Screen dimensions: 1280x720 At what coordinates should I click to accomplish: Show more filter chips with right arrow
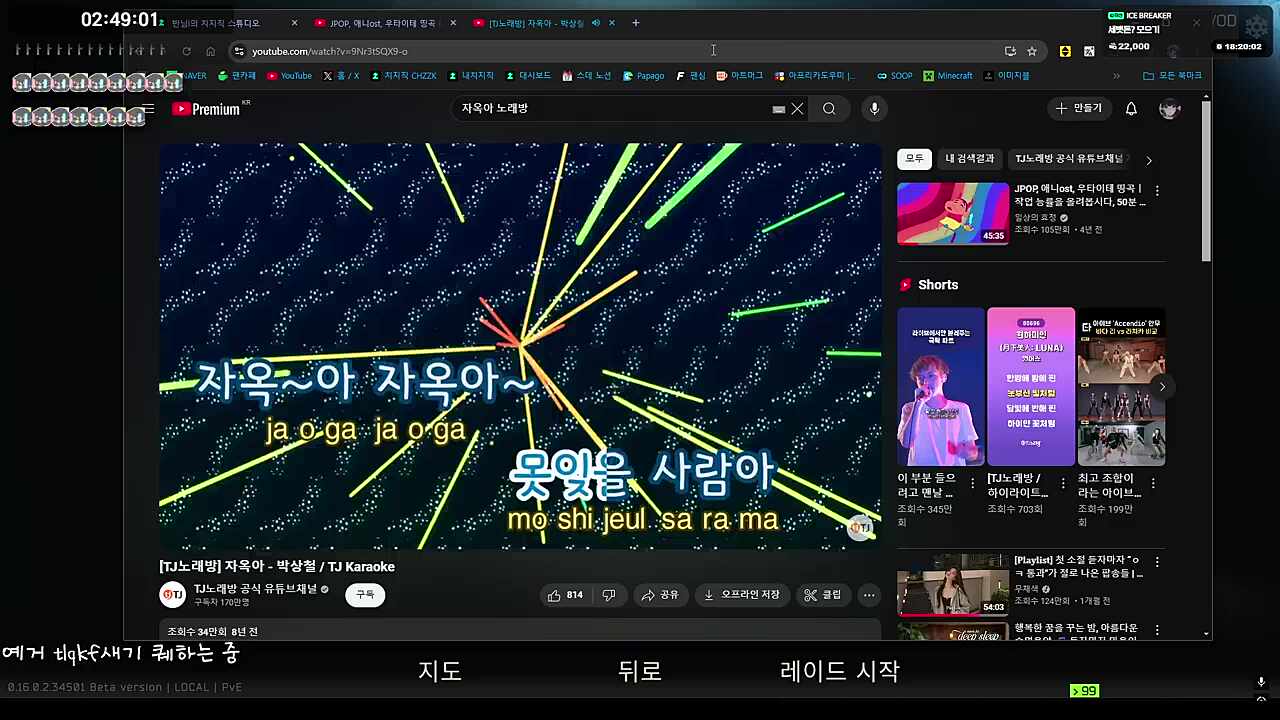click(1148, 160)
